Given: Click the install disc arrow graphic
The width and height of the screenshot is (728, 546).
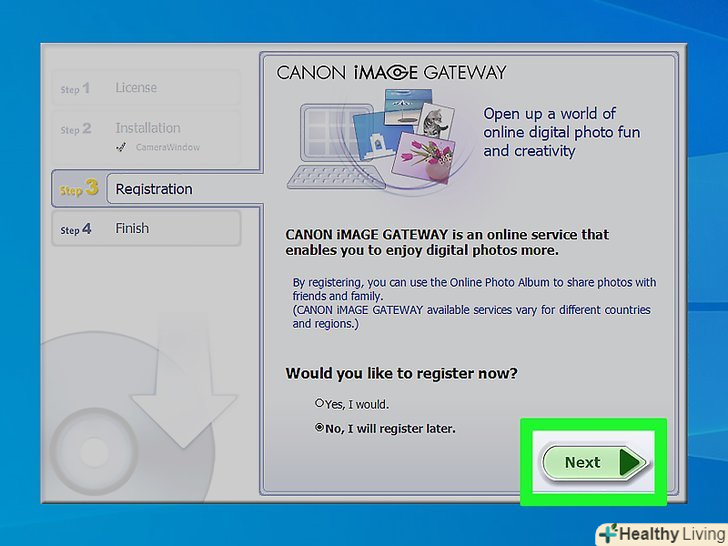Looking at the screenshot, I should pos(183,382).
